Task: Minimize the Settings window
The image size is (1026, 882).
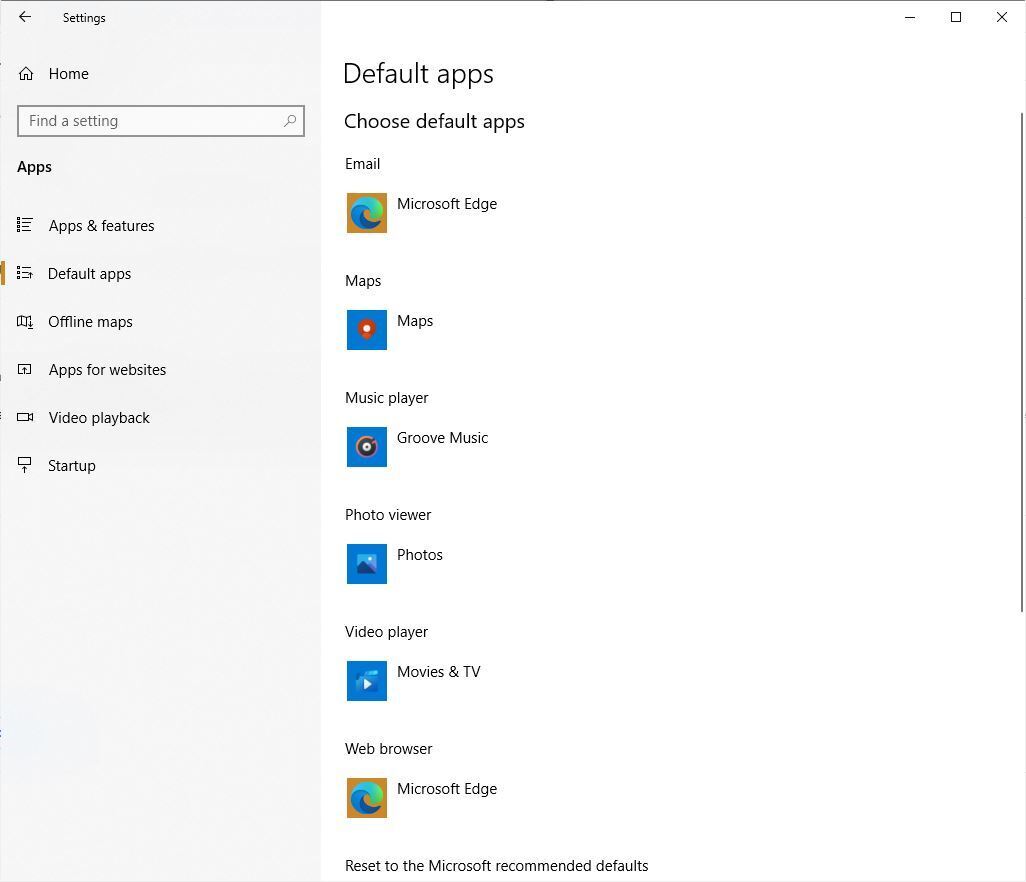Action: (910, 17)
